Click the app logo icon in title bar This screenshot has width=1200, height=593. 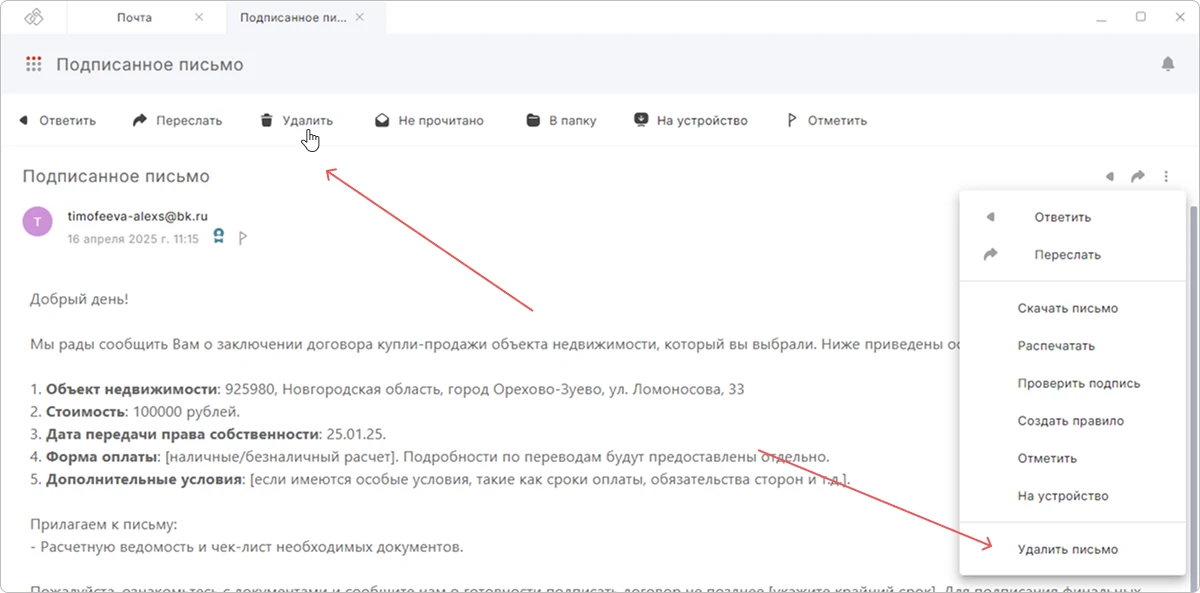34,17
